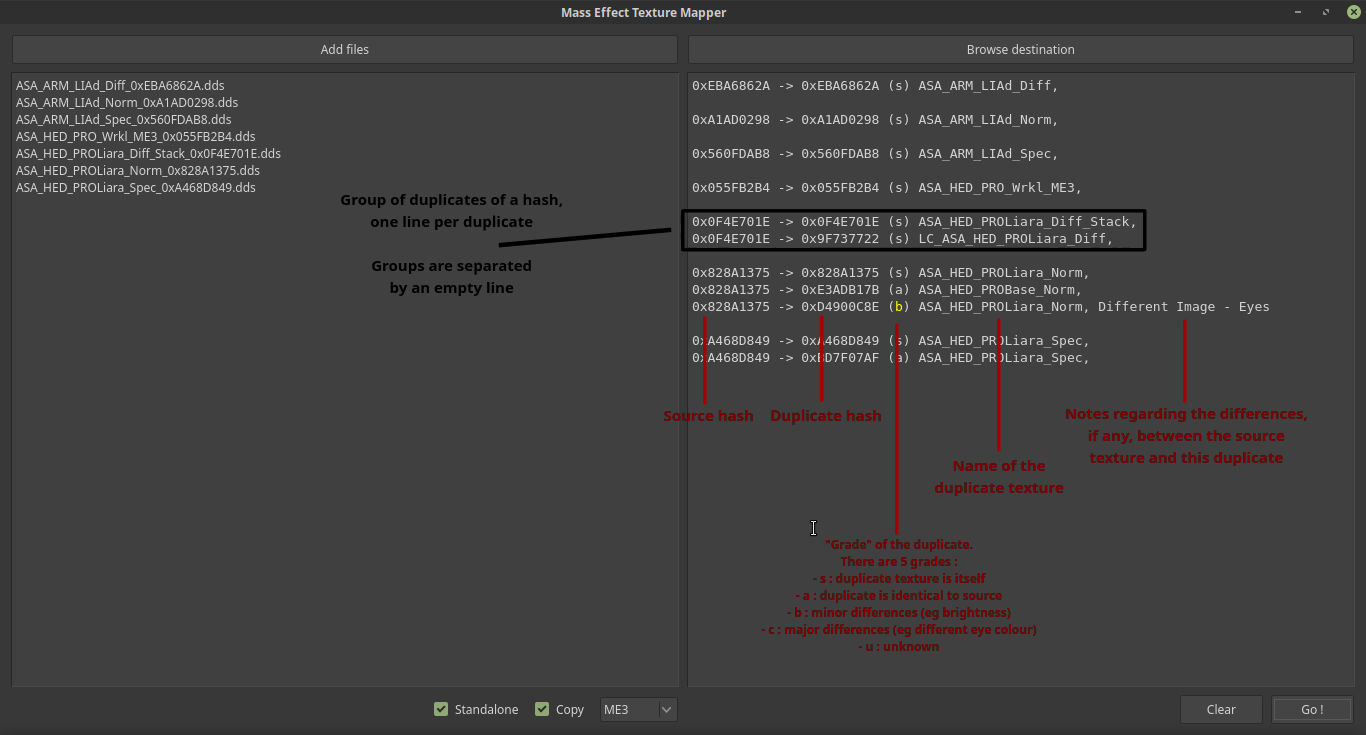The width and height of the screenshot is (1366, 735).
Task: Maximize the Texture Mapper window
Action: [x=1326, y=12]
